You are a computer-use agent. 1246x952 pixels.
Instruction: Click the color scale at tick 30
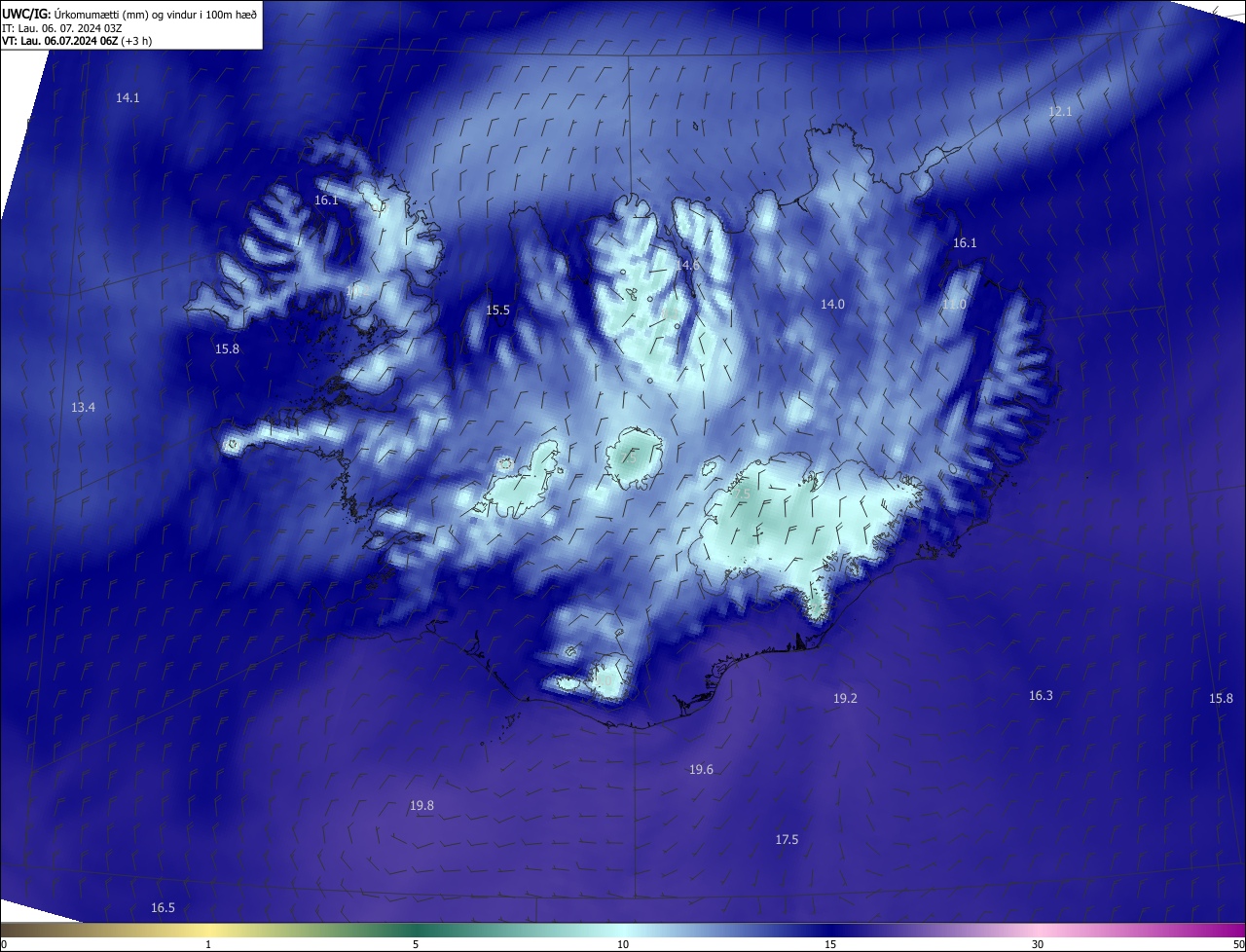coord(1038,944)
